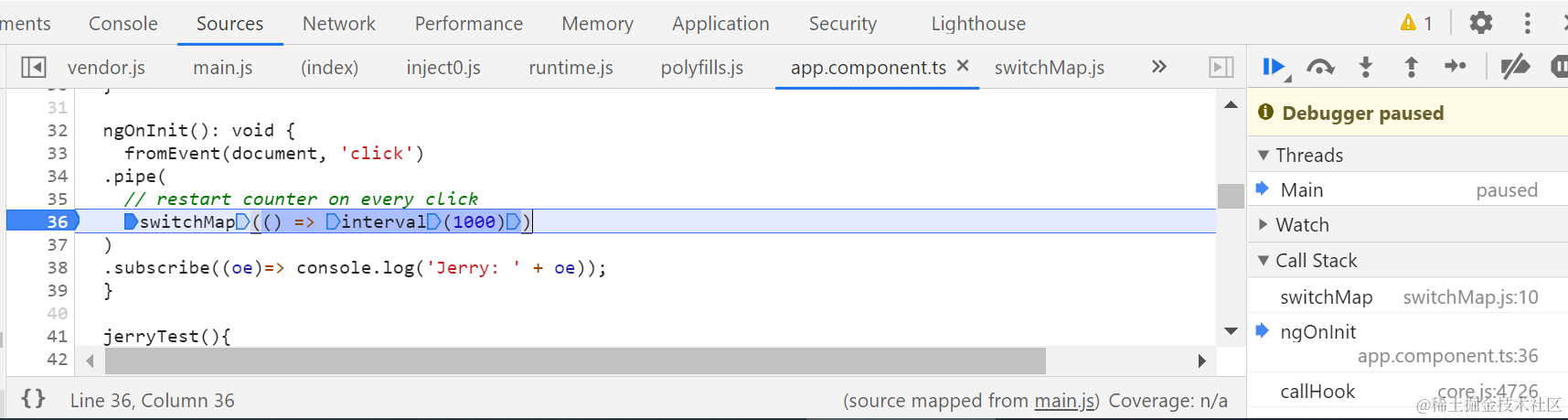
Task: Toggle the file navigator sidebar
Action: (x=33, y=67)
